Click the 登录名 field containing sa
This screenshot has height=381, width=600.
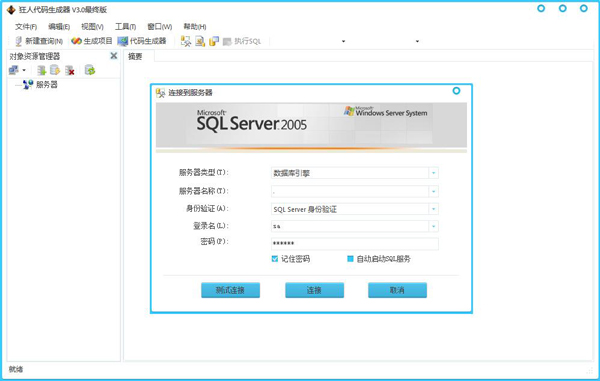pyautogui.click(x=350, y=226)
